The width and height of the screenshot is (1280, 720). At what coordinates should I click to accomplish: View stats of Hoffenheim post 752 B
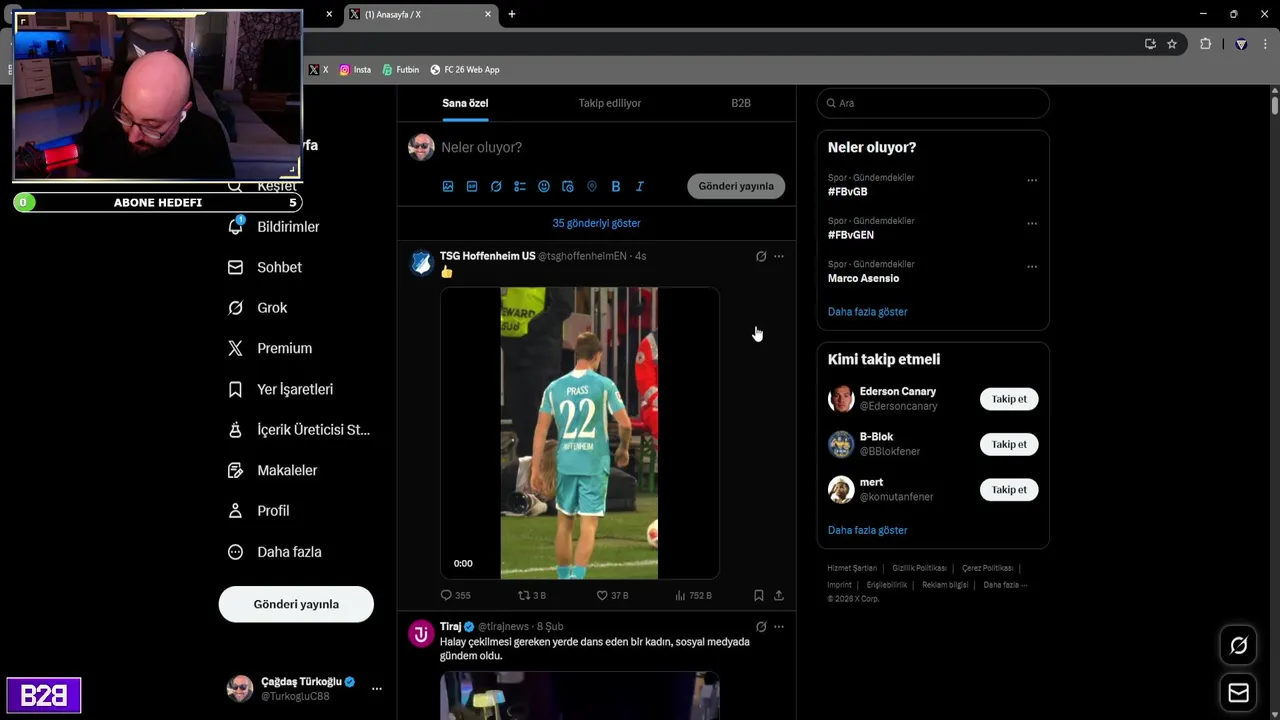693,595
